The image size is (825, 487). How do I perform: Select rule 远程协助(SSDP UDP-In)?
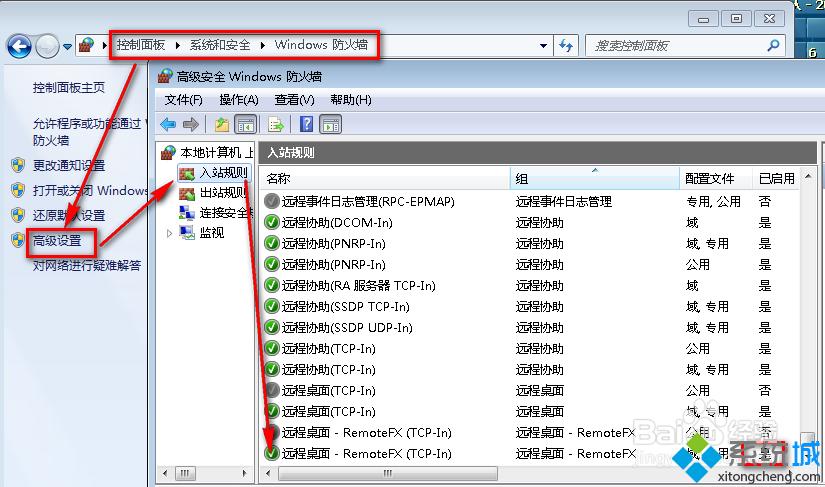click(x=347, y=328)
